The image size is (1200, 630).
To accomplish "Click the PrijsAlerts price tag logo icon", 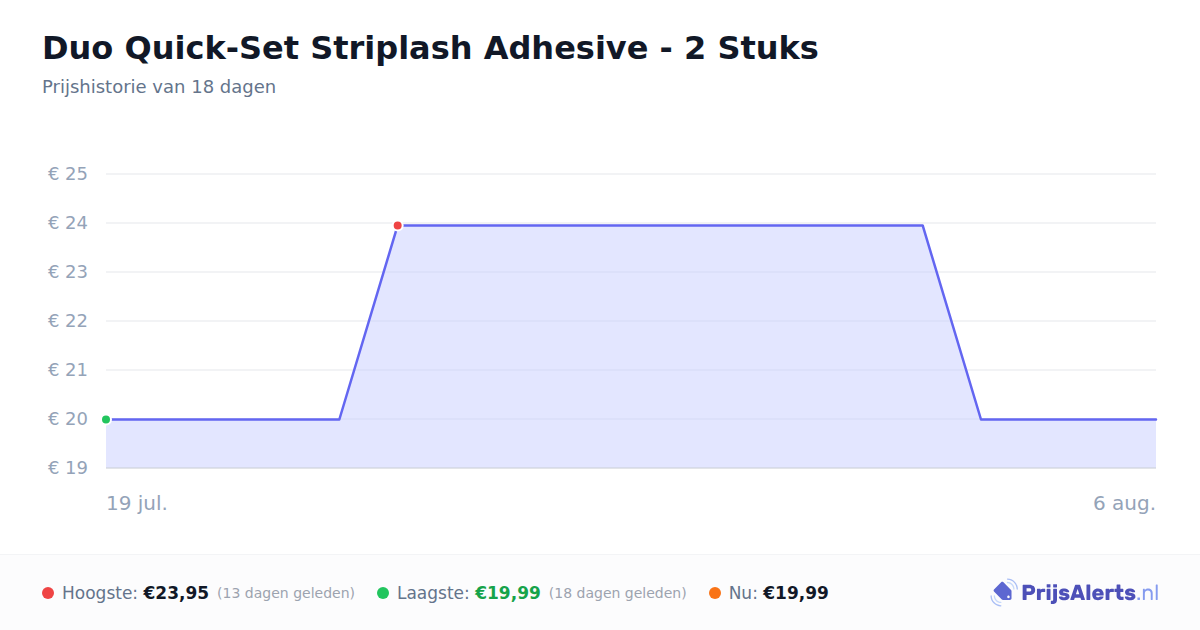I will [x=1003, y=593].
